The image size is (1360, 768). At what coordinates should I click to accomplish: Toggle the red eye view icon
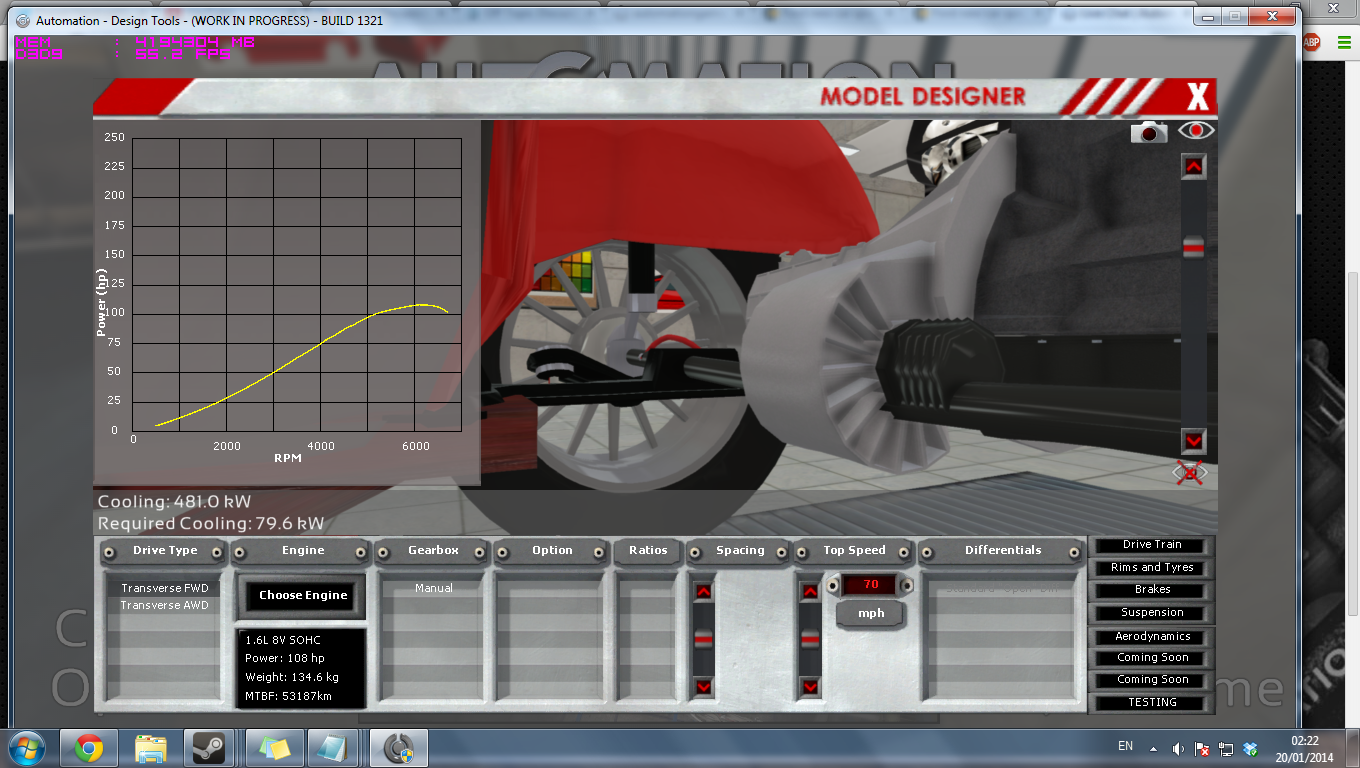1195,131
